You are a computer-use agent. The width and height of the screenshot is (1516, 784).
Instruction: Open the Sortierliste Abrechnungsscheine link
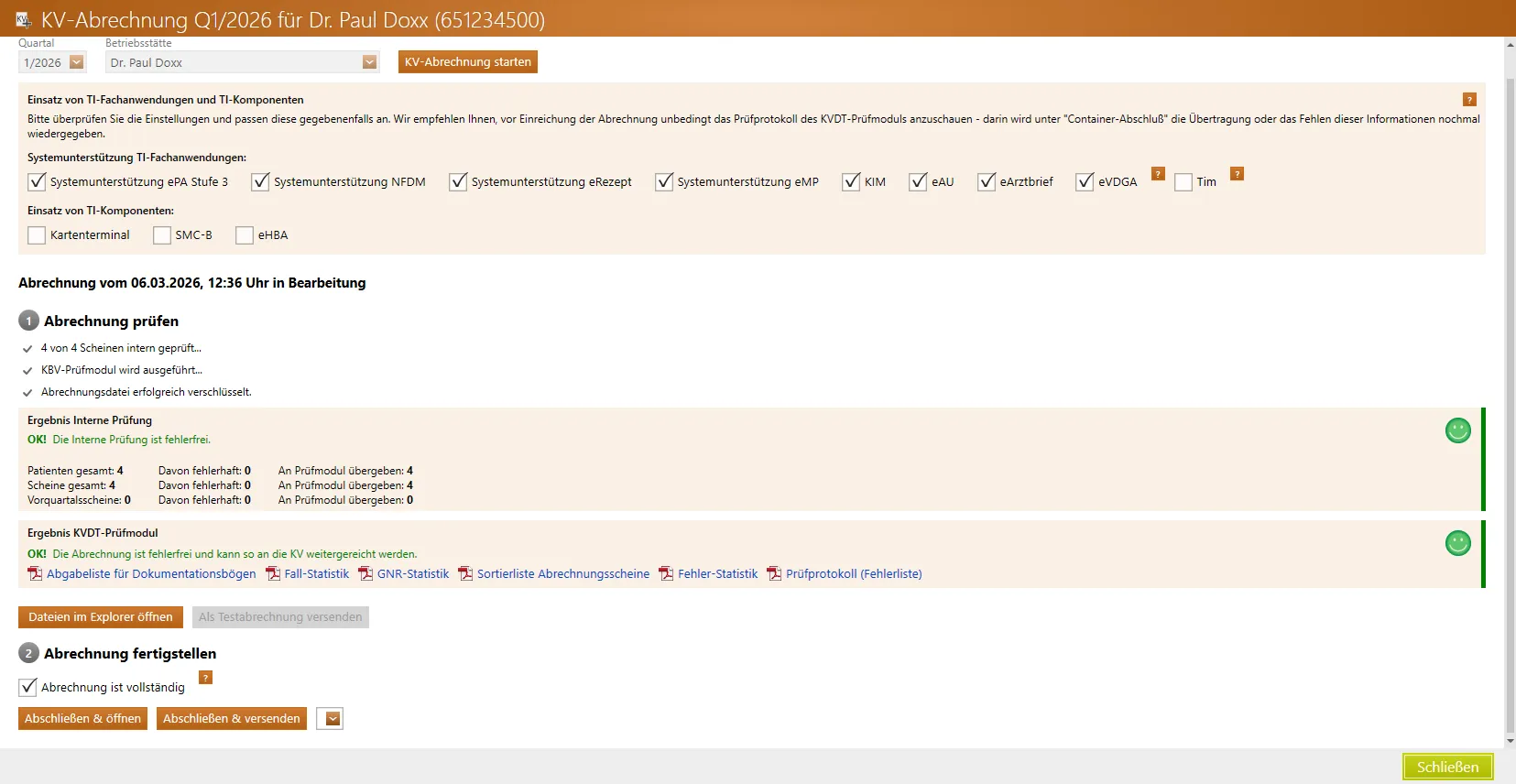tap(562, 574)
